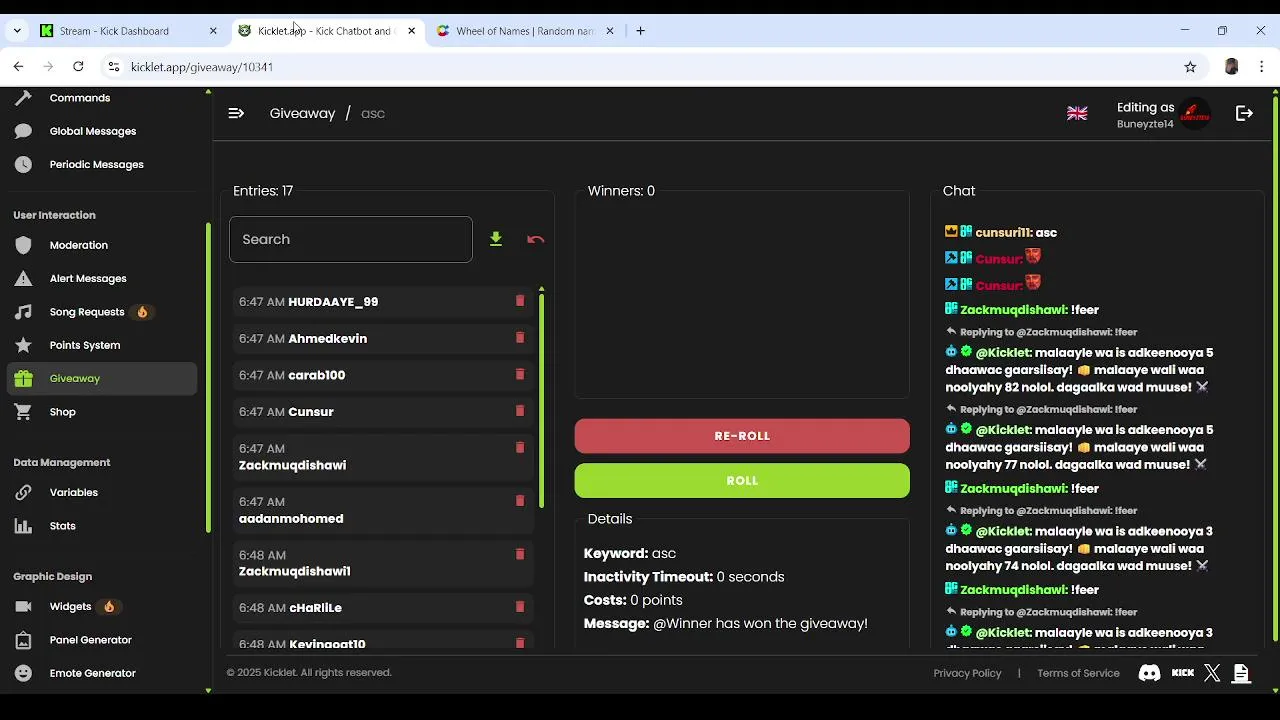The height and width of the screenshot is (720, 1280).
Task: Change language via UK flag icon
Action: tap(1077, 114)
